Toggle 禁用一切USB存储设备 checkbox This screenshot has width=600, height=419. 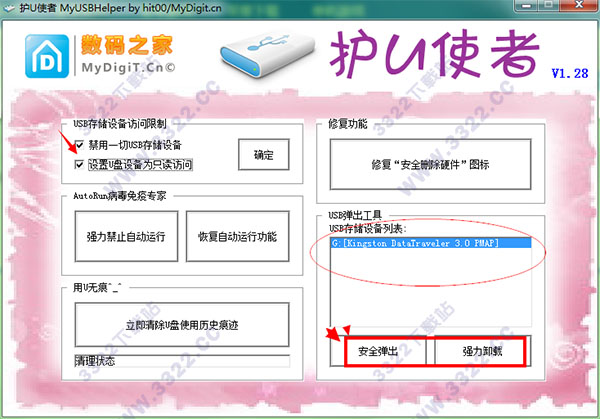pos(79,145)
